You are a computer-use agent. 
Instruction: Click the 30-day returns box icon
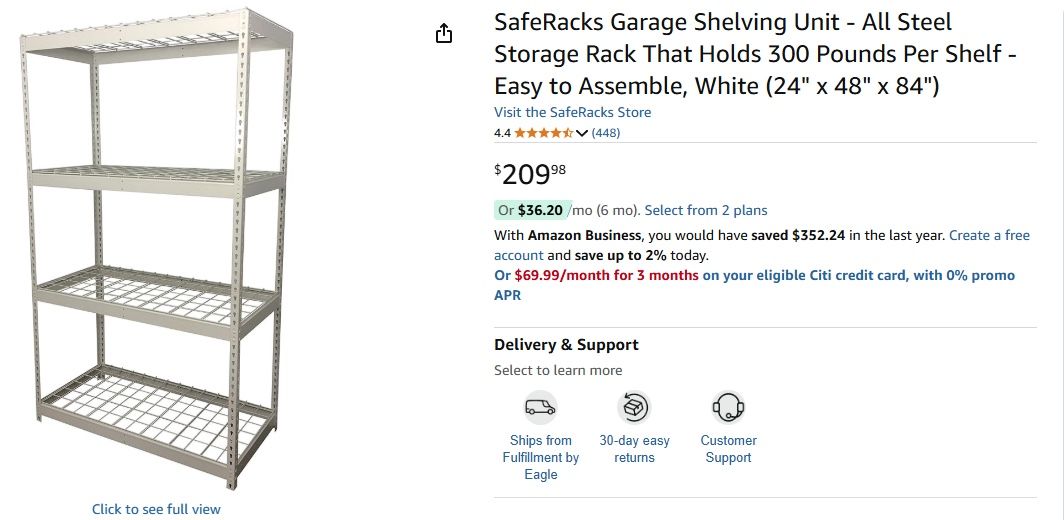pyautogui.click(x=634, y=407)
